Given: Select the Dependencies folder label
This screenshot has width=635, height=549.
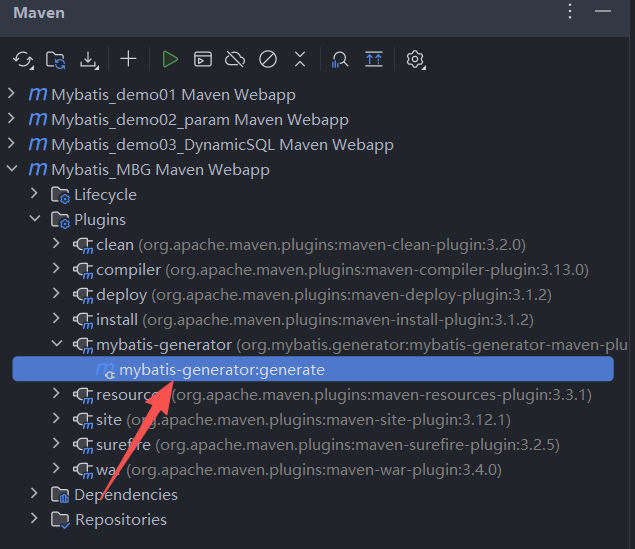Looking at the screenshot, I should (x=126, y=495).
